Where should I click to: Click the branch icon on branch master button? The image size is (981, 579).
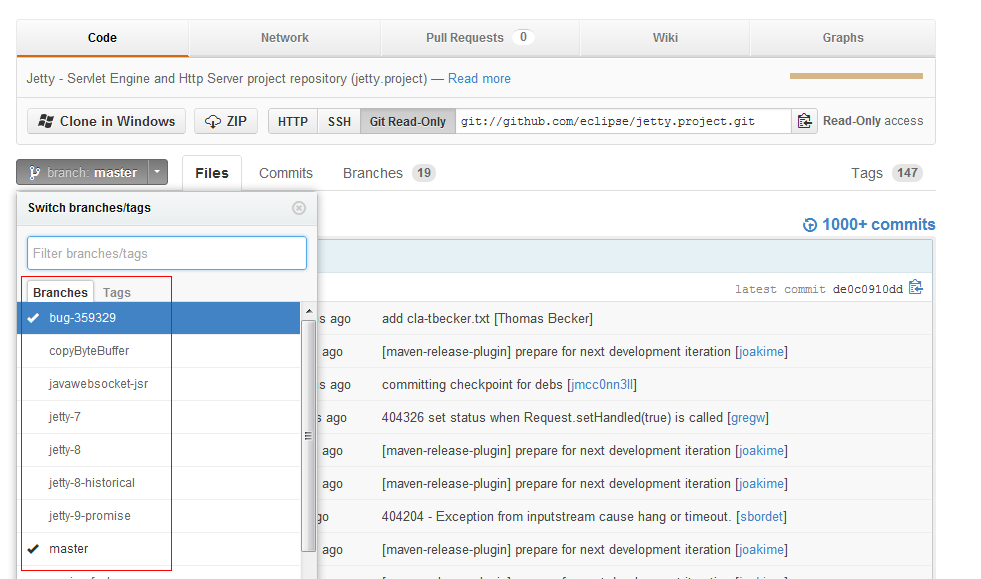click(34, 173)
